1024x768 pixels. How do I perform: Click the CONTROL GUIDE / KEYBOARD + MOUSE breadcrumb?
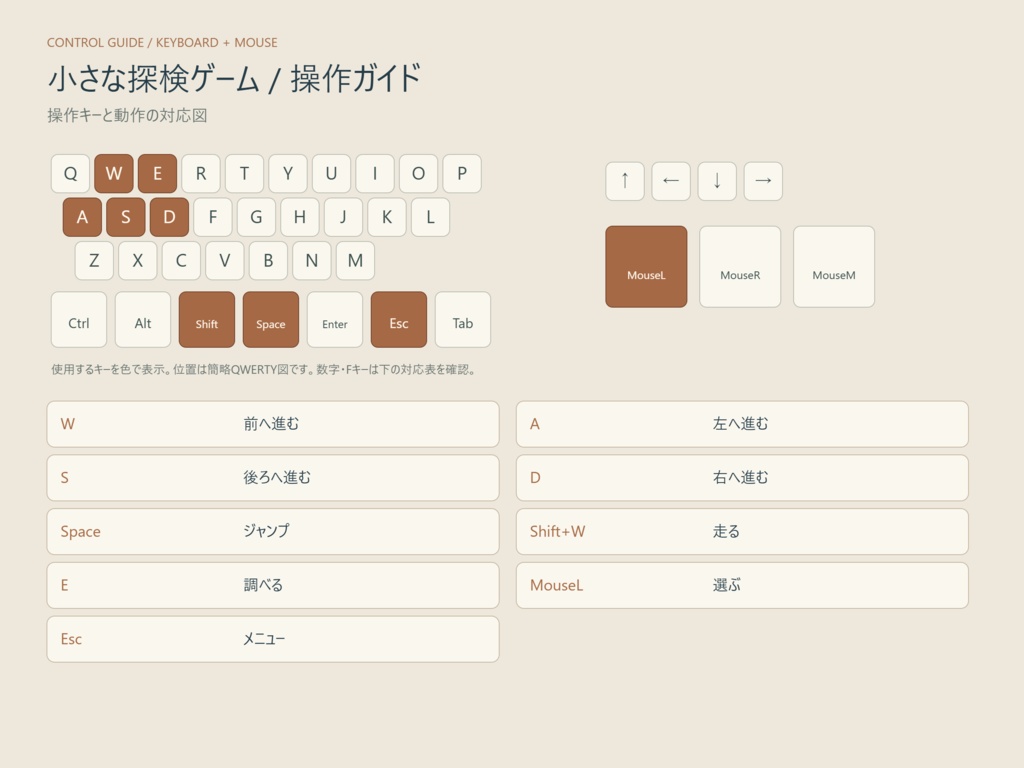pyautogui.click(x=162, y=42)
